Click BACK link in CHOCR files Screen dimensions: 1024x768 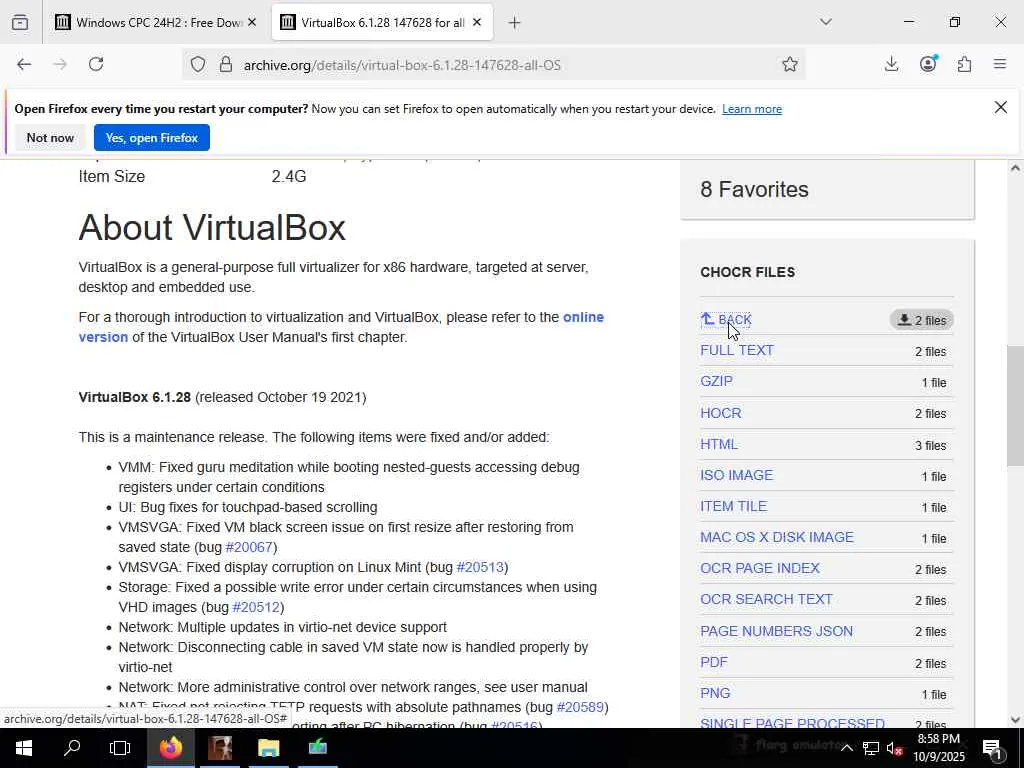[x=726, y=319]
